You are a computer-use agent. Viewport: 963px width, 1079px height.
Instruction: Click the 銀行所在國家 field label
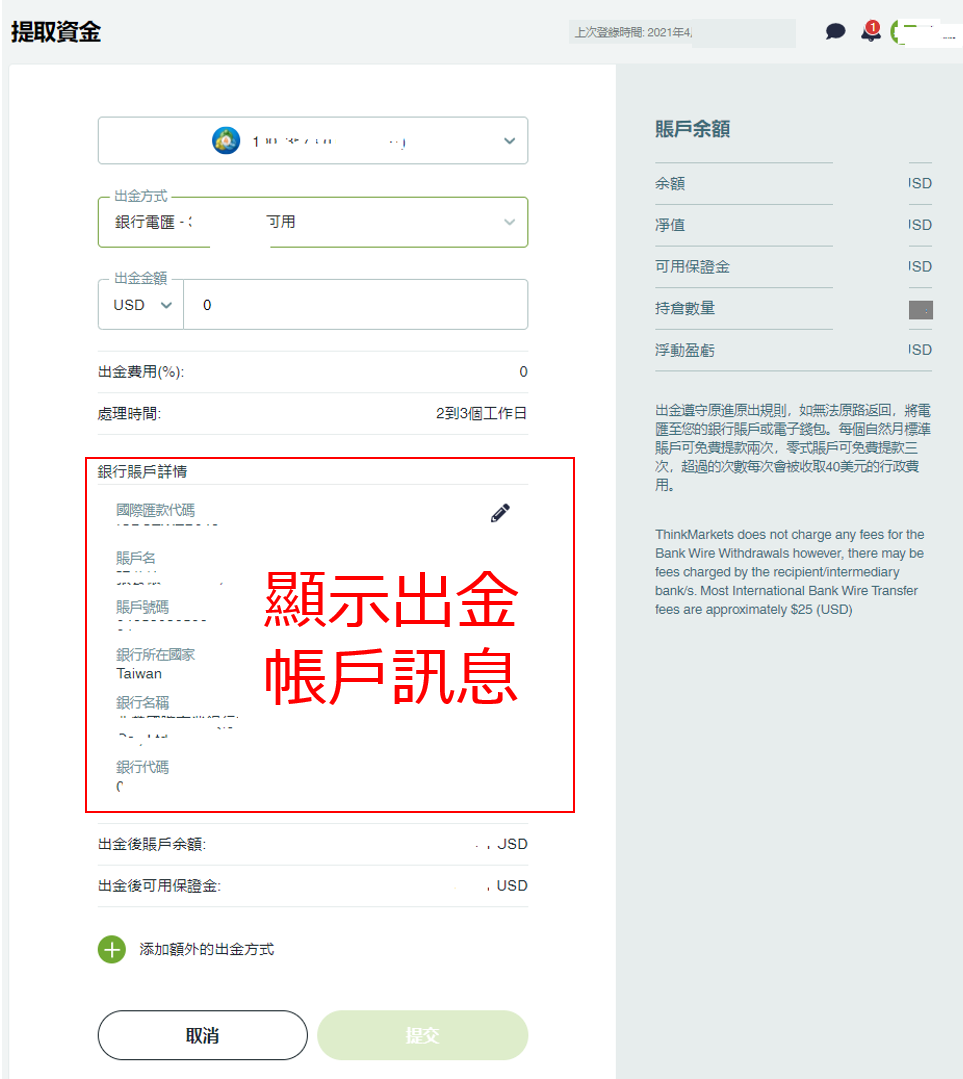click(x=156, y=654)
